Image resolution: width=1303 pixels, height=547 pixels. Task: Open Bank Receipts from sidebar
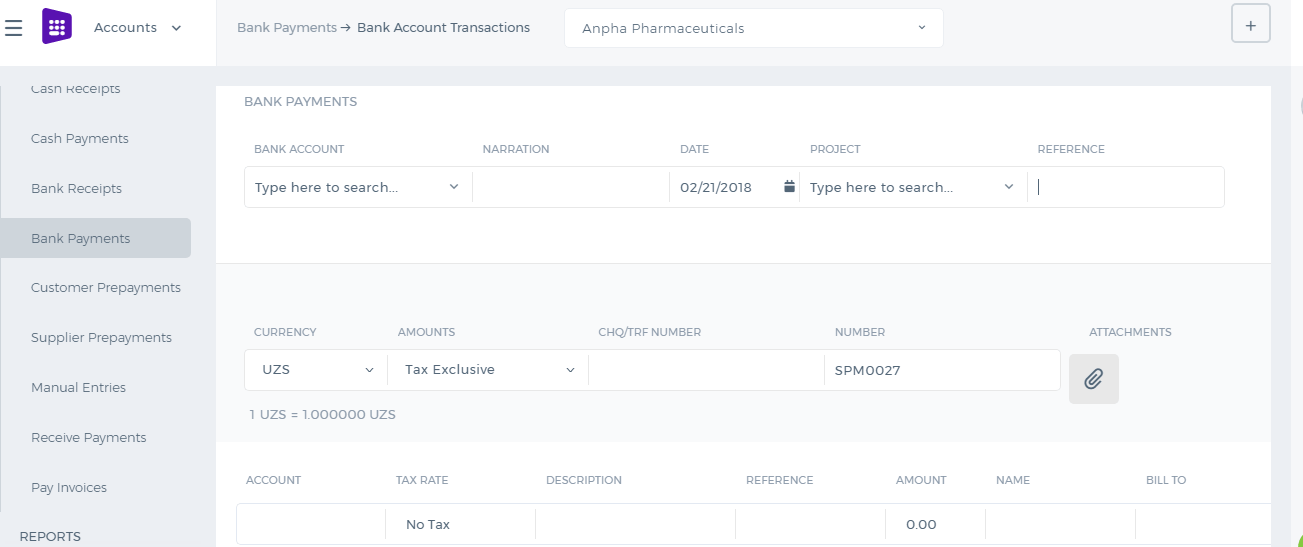click(x=76, y=189)
